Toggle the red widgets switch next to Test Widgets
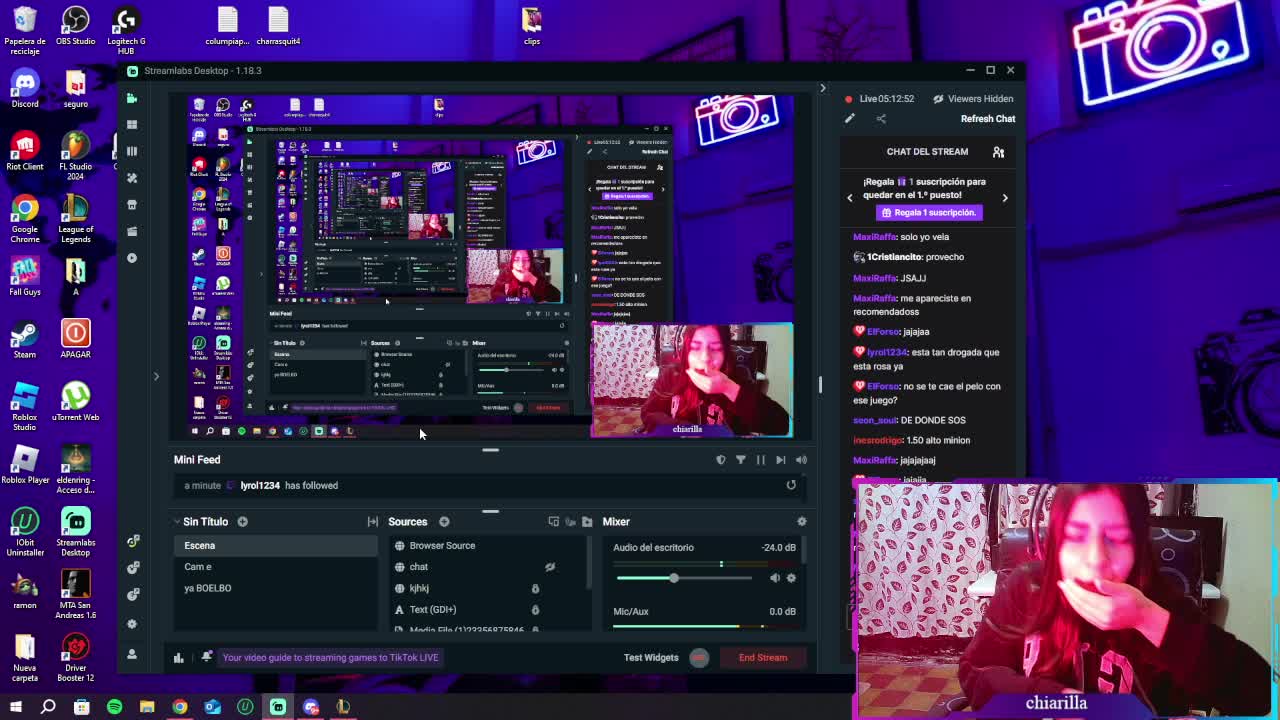This screenshot has width=1280, height=720. pyautogui.click(x=699, y=657)
